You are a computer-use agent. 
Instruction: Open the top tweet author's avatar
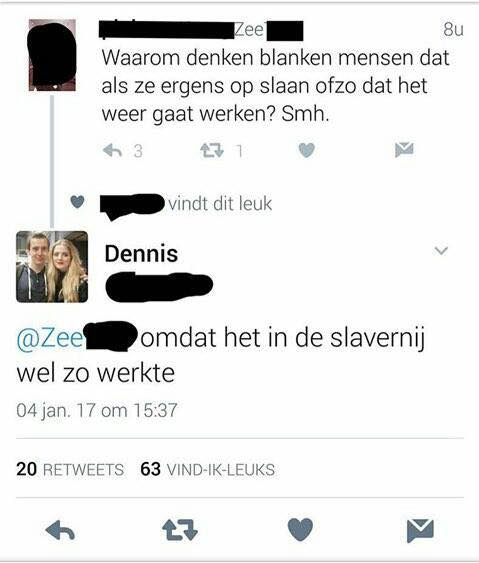[x=52, y=55]
